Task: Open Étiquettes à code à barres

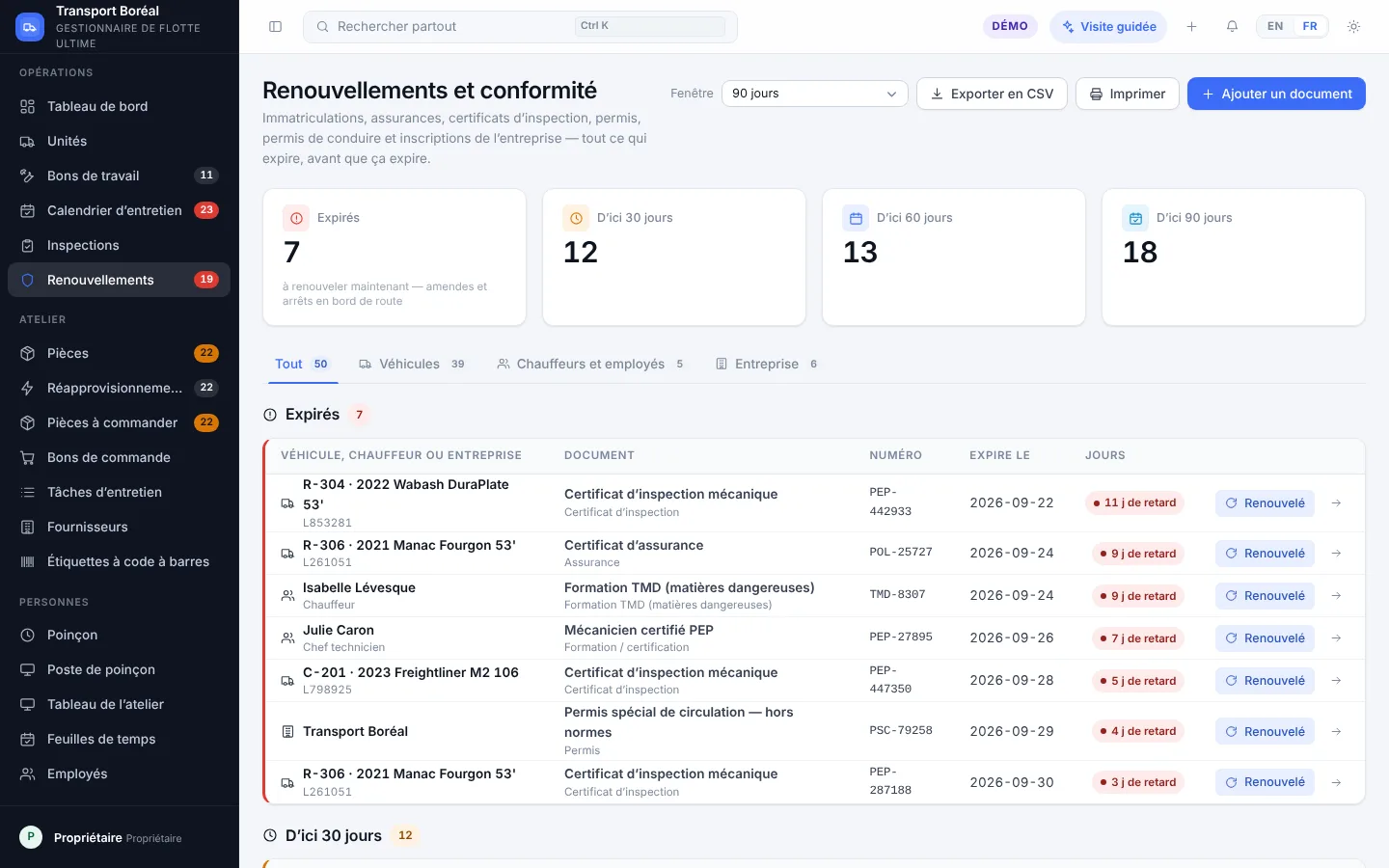Action: [119, 561]
